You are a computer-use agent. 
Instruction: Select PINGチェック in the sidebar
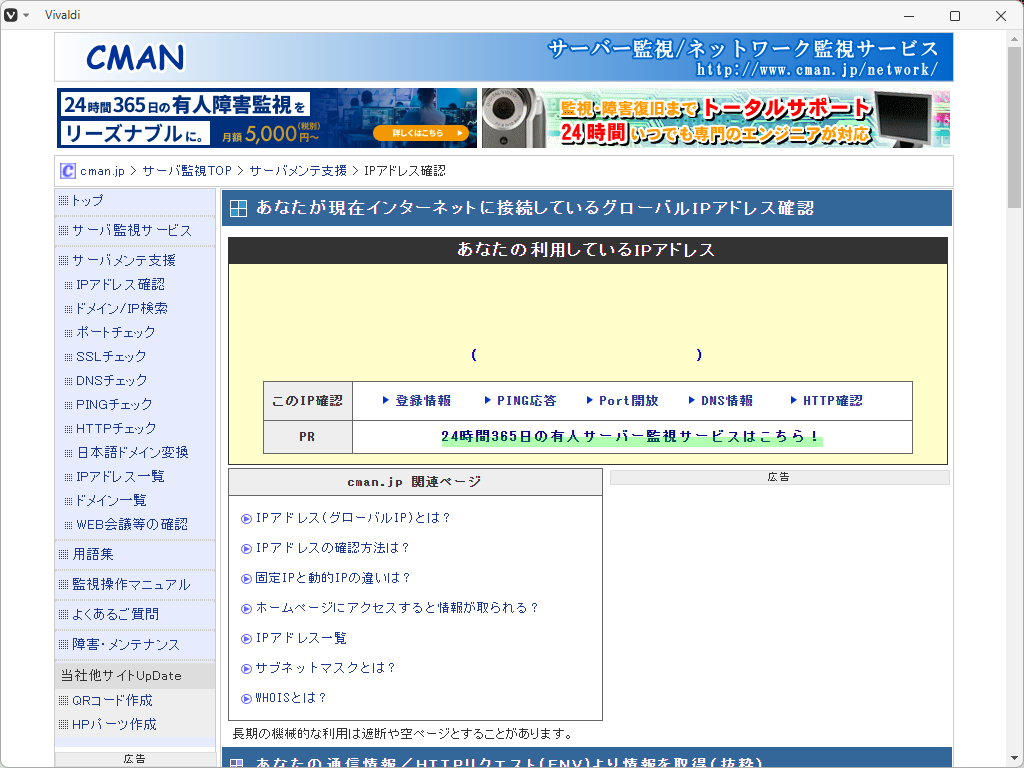(114, 404)
